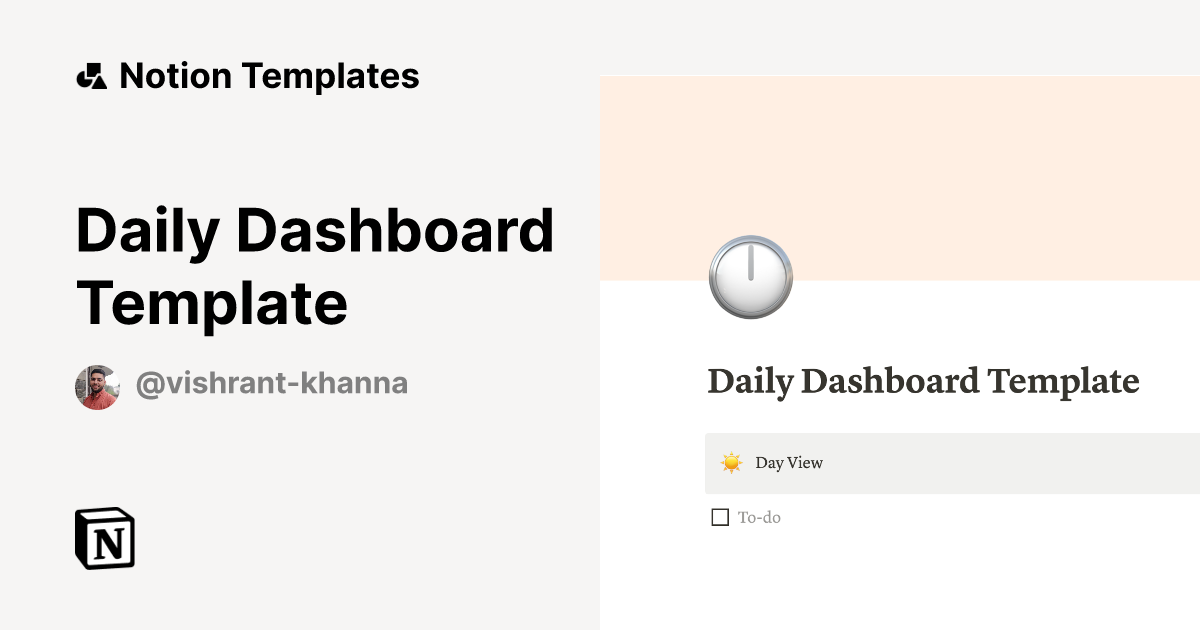Click the Daily Dashboard Template title text
The width and height of the screenshot is (1200, 630).
coord(315,265)
